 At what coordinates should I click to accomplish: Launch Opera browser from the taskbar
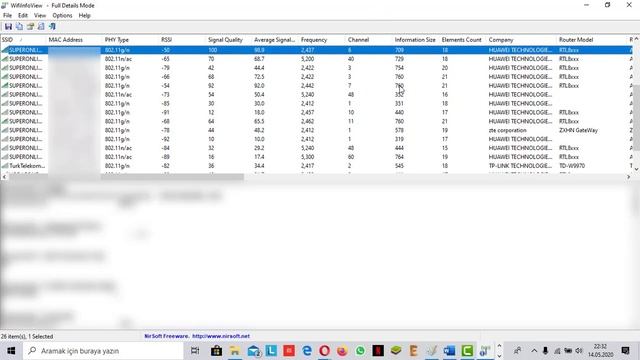pyautogui.click(x=324, y=351)
